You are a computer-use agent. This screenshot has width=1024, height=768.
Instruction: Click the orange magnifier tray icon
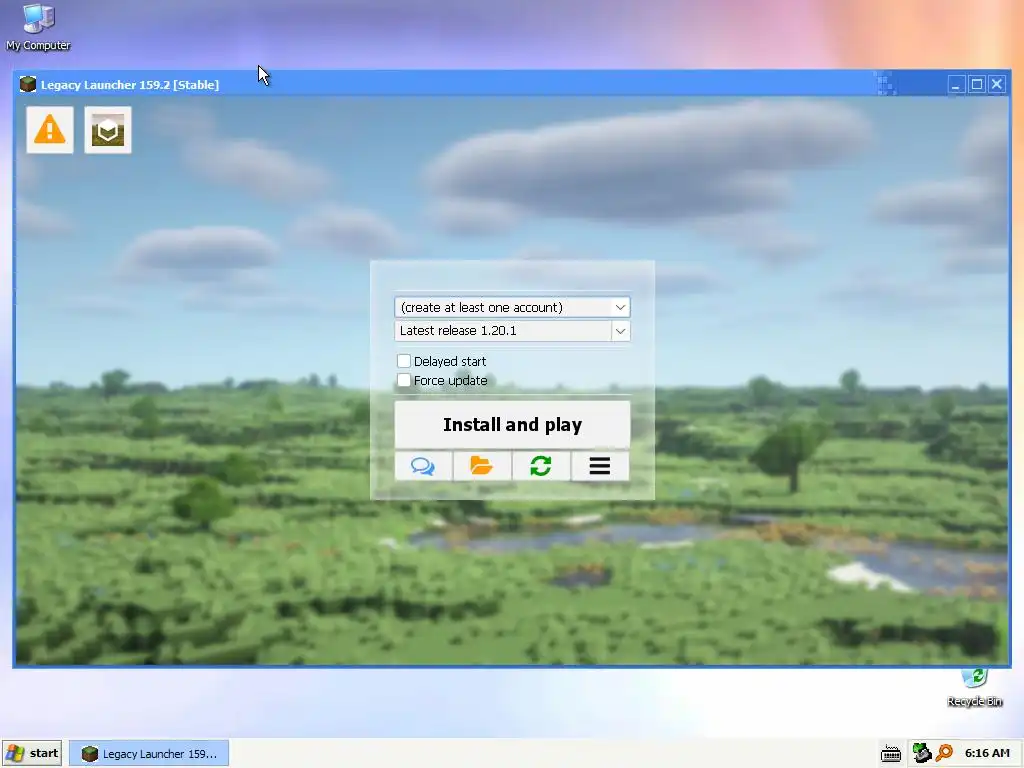944,753
